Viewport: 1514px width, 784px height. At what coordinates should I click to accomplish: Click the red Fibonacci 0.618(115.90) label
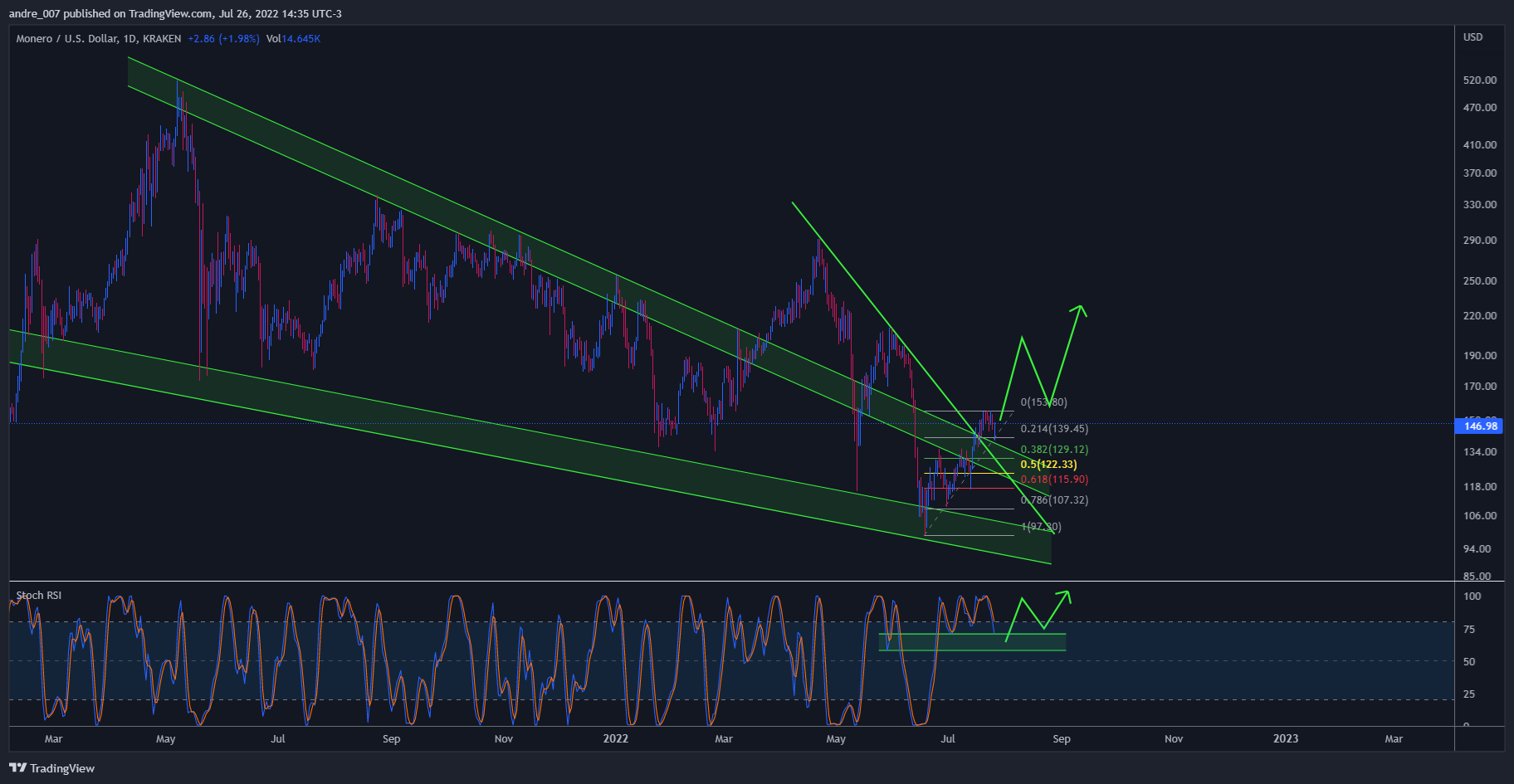click(x=1054, y=480)
